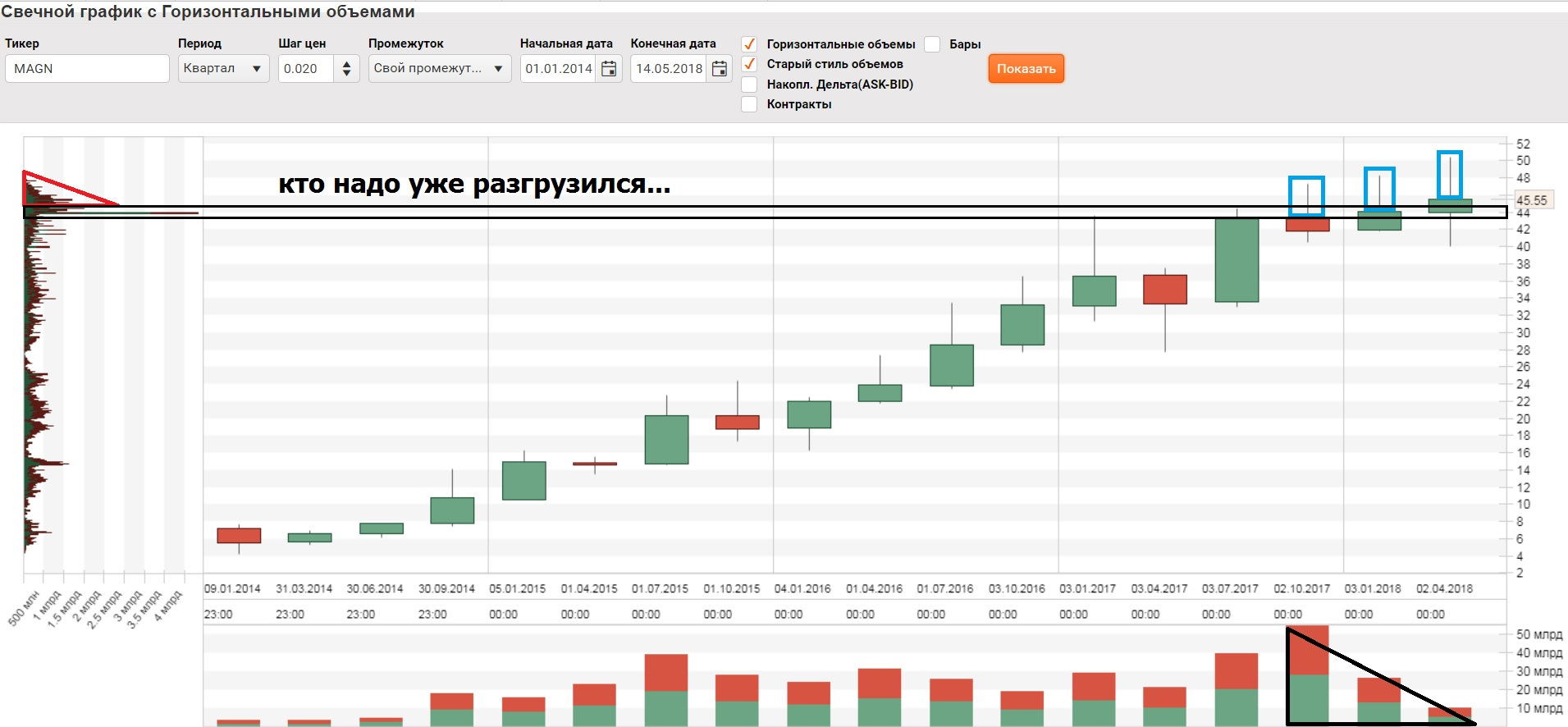Viewport: 1568px width, 727px height.
Task: Click the 50 млрд volume axis label
Action: [x=1539, y=634]
